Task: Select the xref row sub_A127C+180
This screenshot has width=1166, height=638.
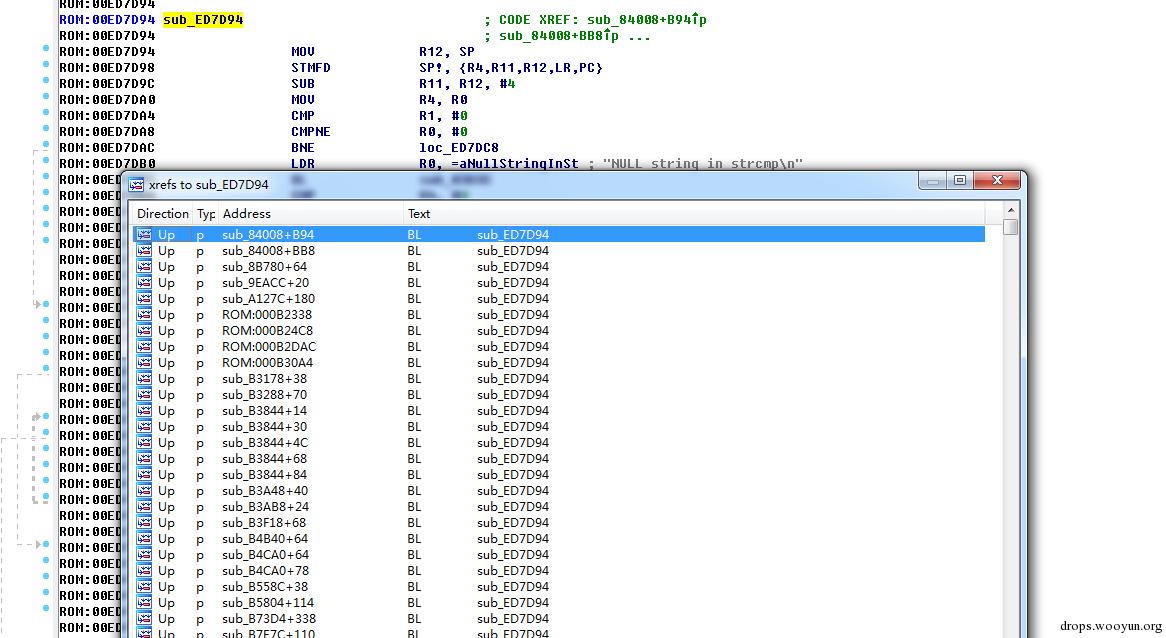Action: click(x=559, y=298)
